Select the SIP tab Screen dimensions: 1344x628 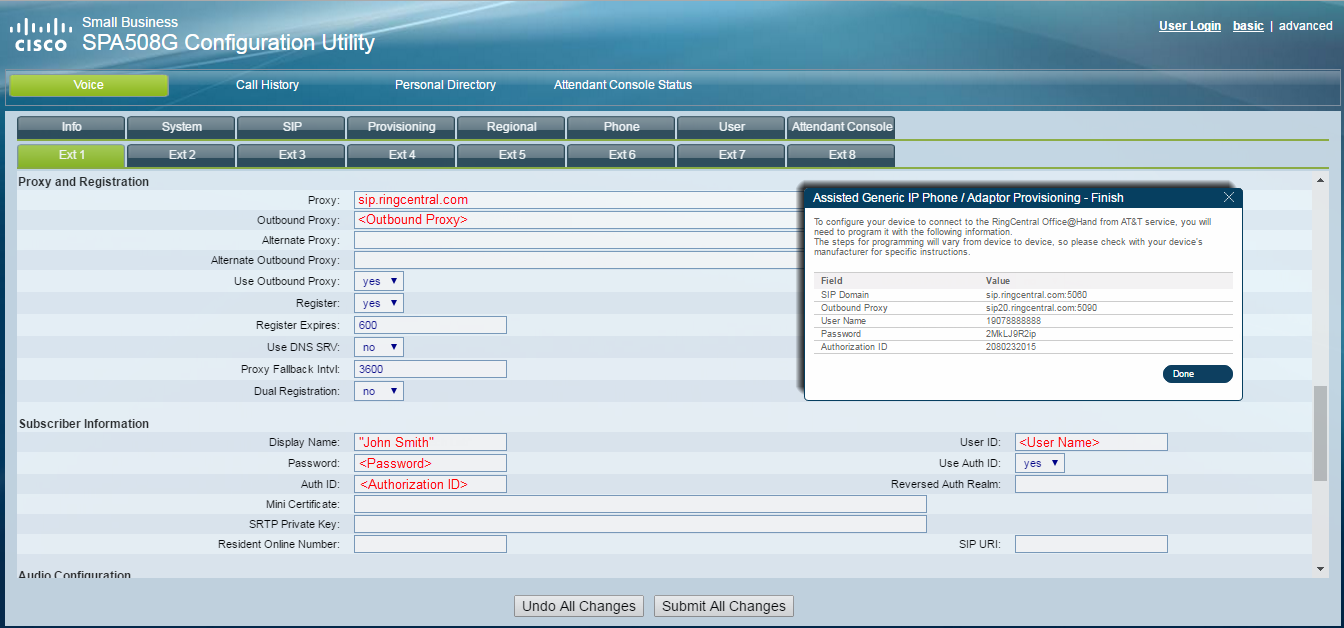pyautogui.click(x=291, y=127)
